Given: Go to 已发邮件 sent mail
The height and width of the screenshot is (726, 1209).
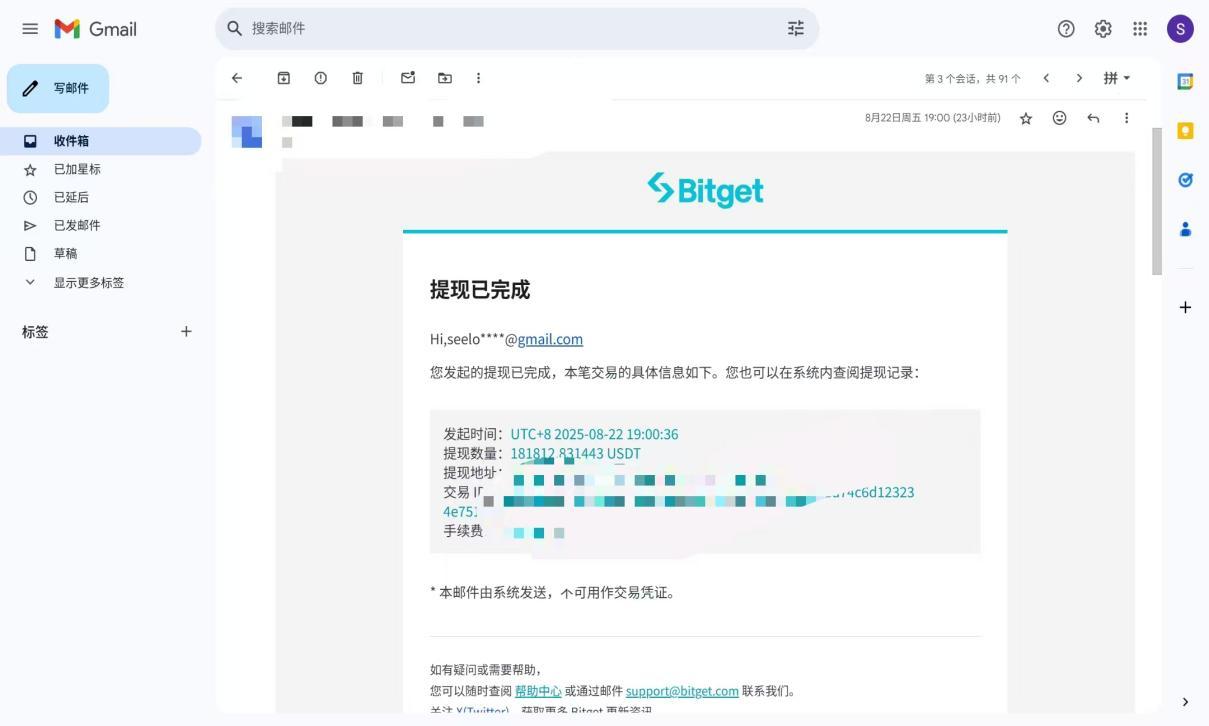Looking at the screenshot, I should (77, 225).
